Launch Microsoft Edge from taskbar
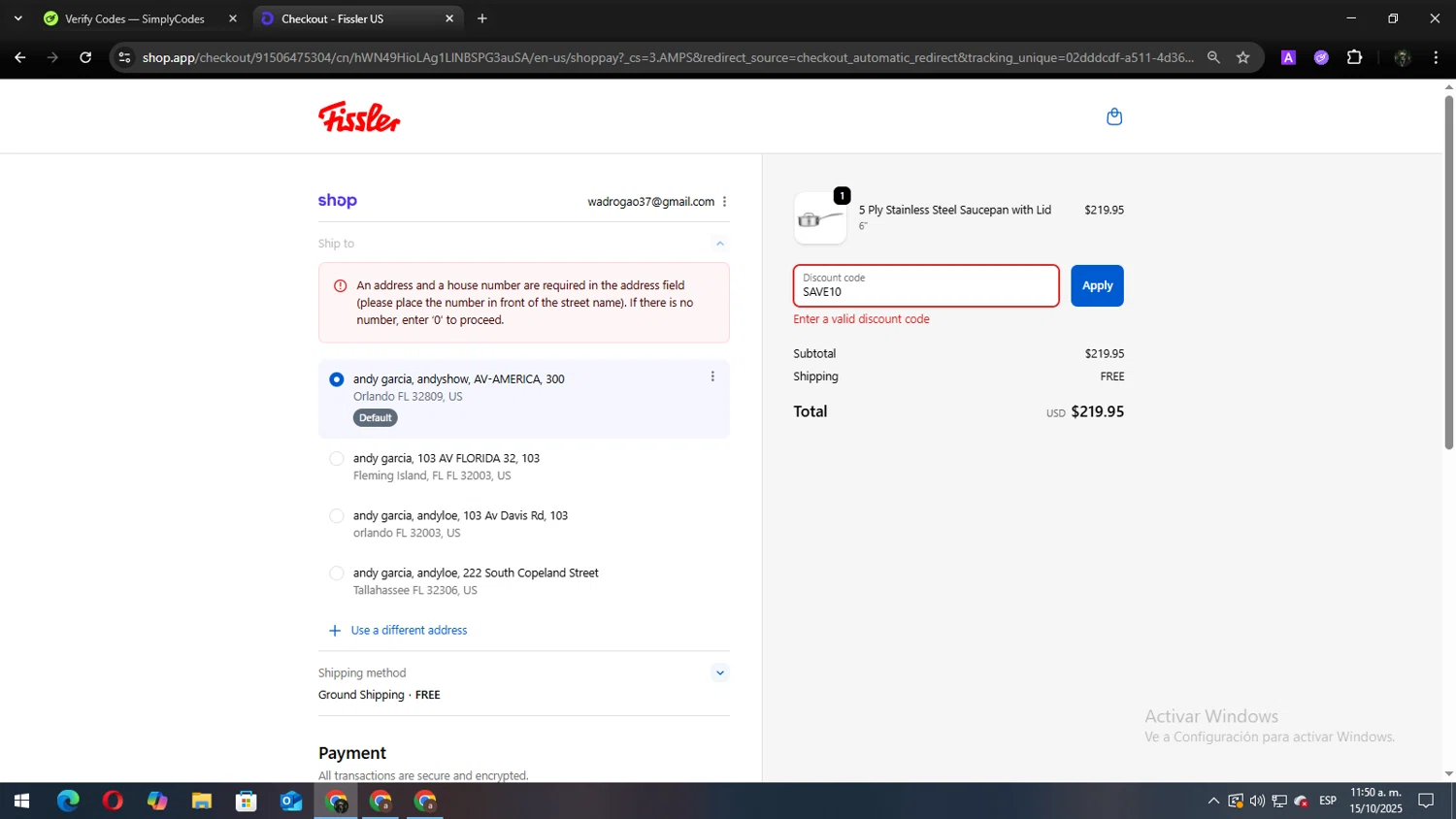Viewport: 1456px width, 819px height. tap(68, 801)
